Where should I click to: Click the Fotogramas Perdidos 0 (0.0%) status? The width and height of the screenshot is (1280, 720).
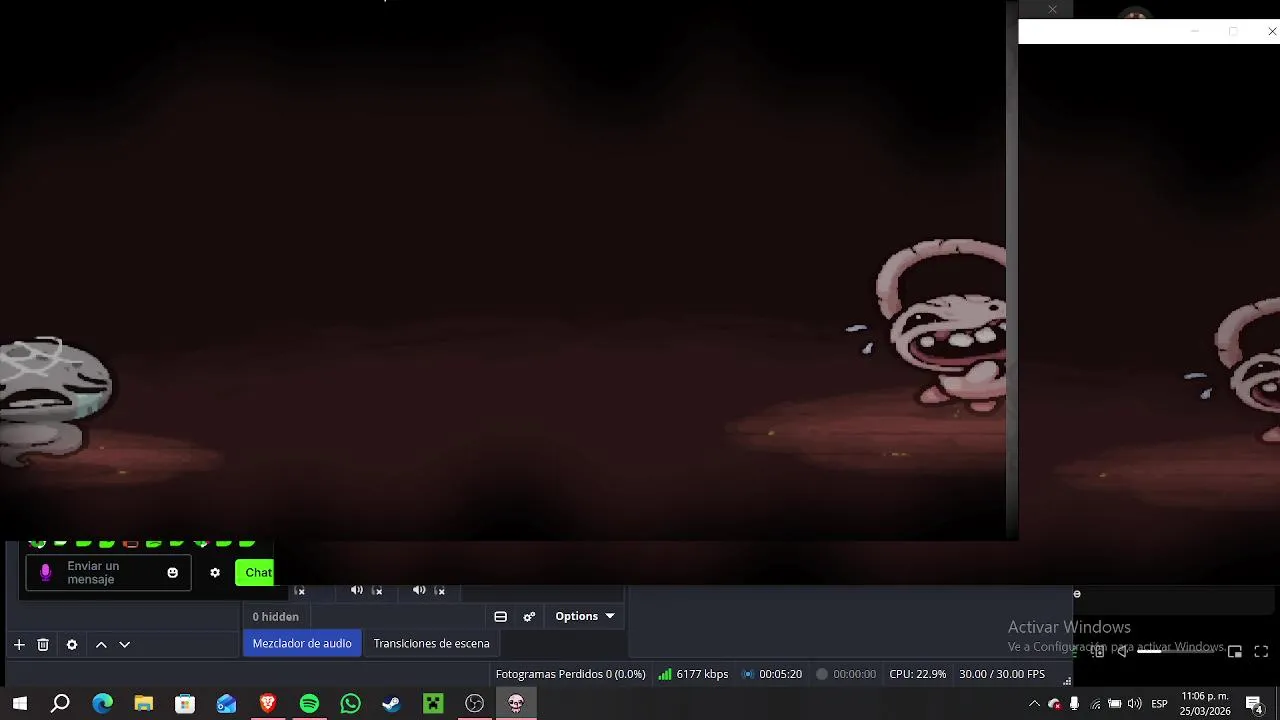point(570,674)
